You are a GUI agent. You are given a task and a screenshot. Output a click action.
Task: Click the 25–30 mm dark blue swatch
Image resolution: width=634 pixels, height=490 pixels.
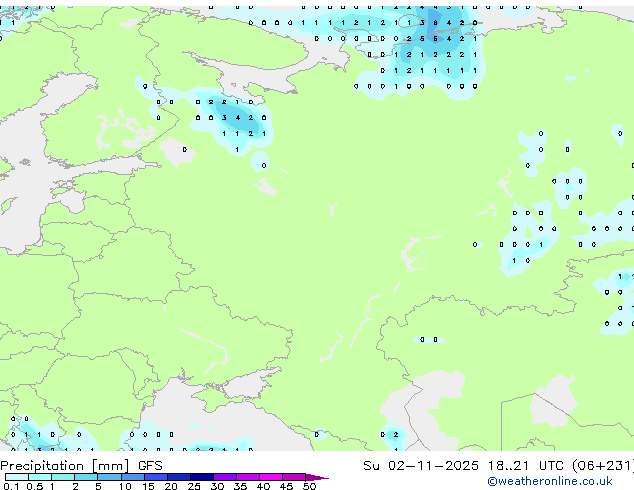[x=202, y=477]
